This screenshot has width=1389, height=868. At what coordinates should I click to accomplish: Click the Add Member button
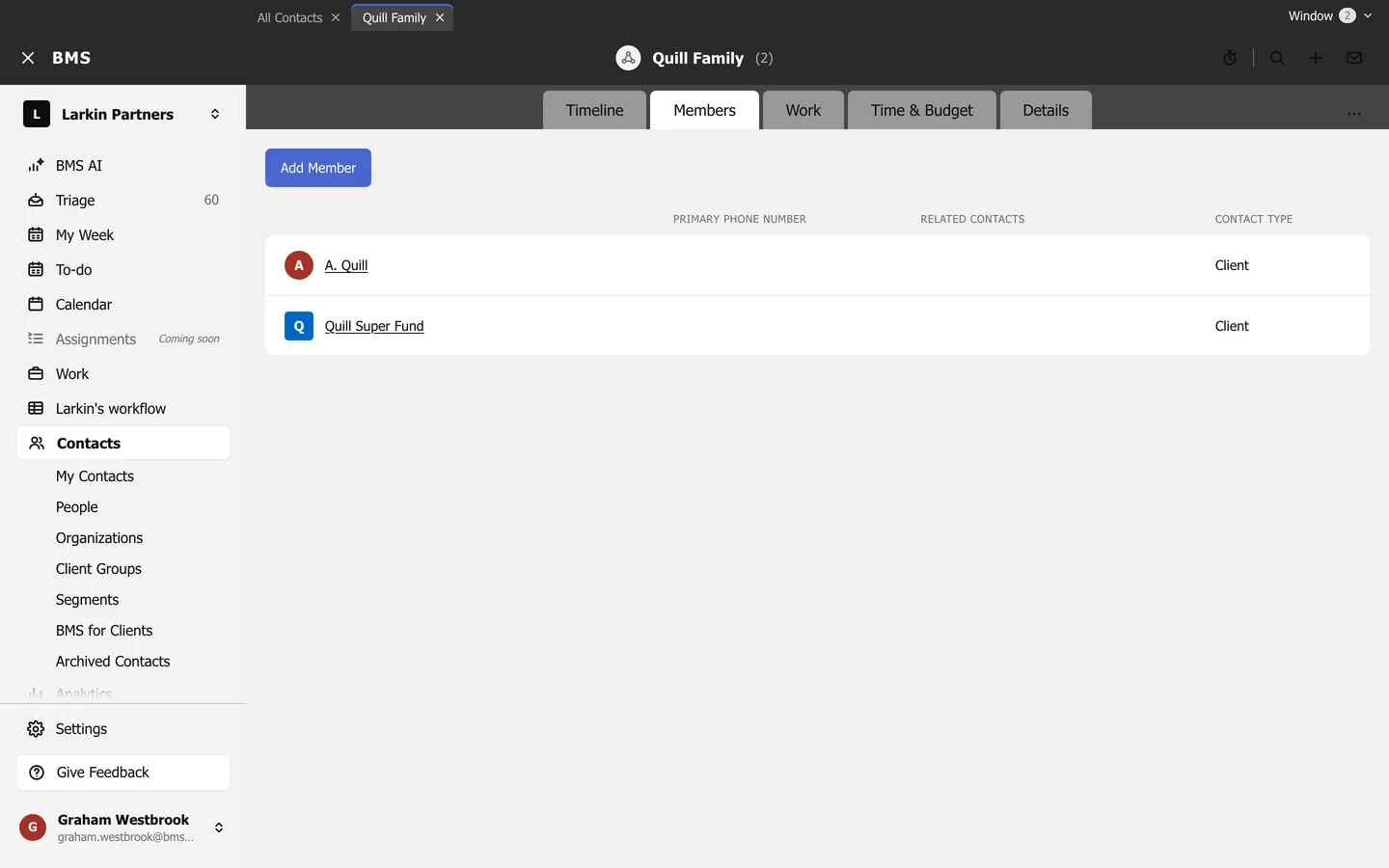coord(318,168)
